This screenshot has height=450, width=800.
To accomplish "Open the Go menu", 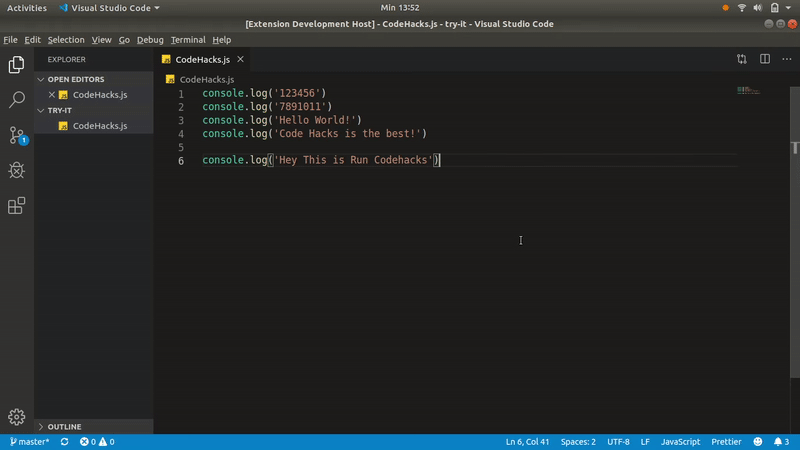I will 124,40.
